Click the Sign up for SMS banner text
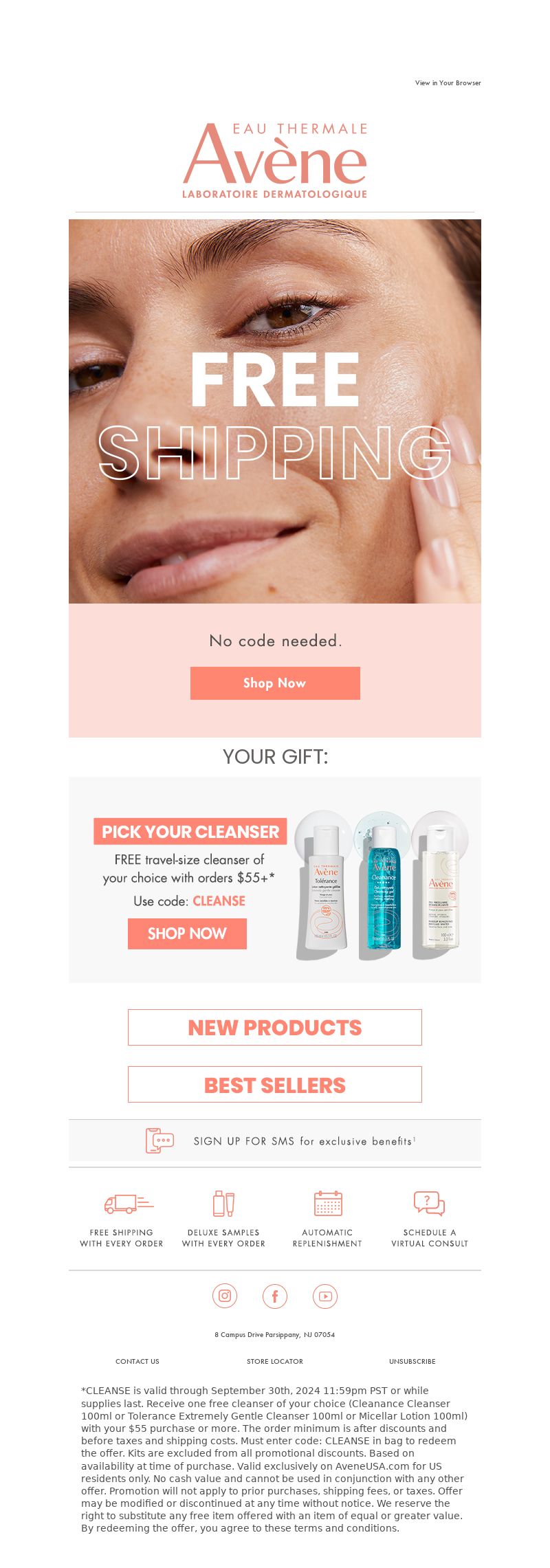The width and height of the screenshot is (550, 1568). pos(304,1141)
